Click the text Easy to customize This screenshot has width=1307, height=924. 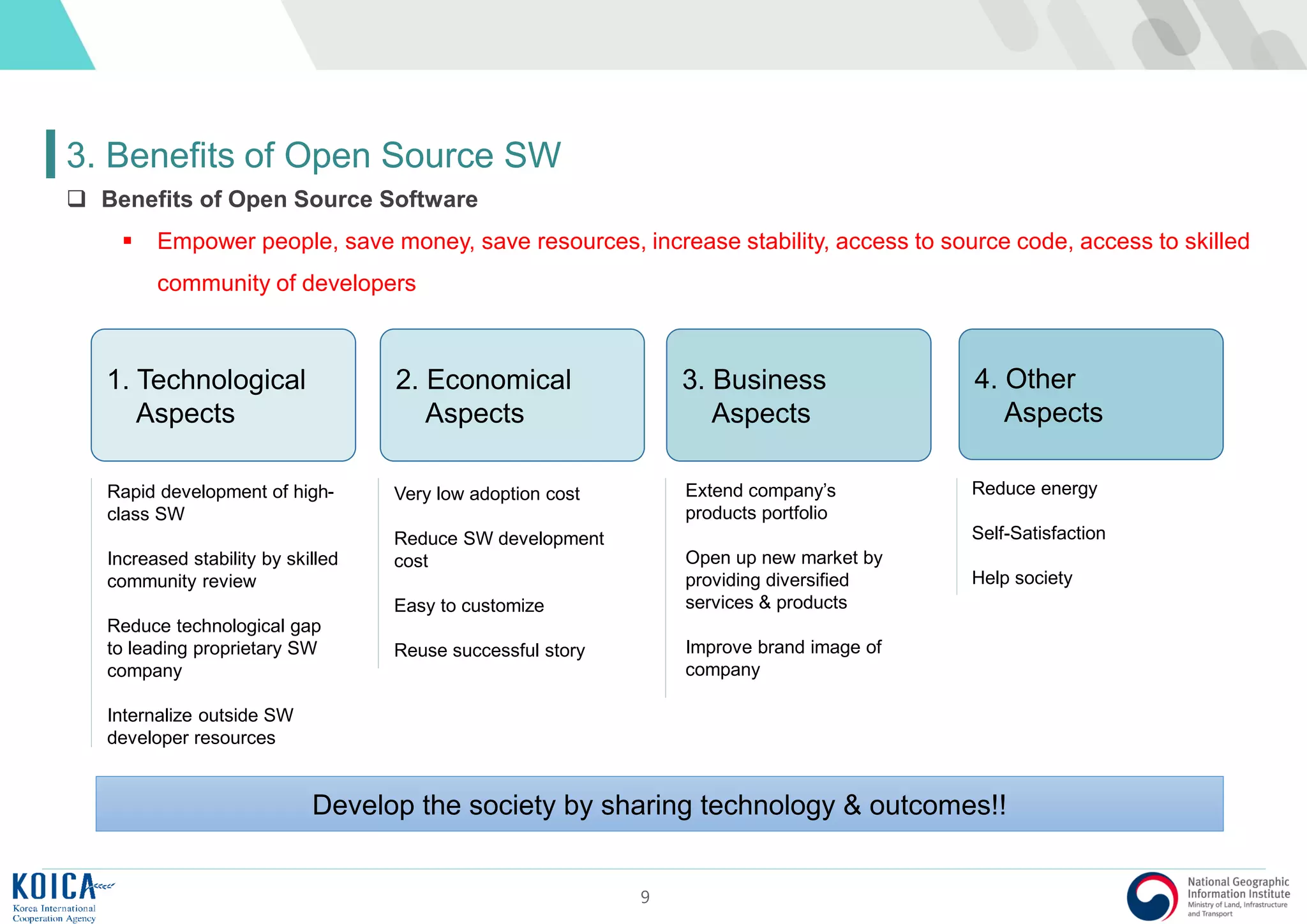(x=468, y=606)
